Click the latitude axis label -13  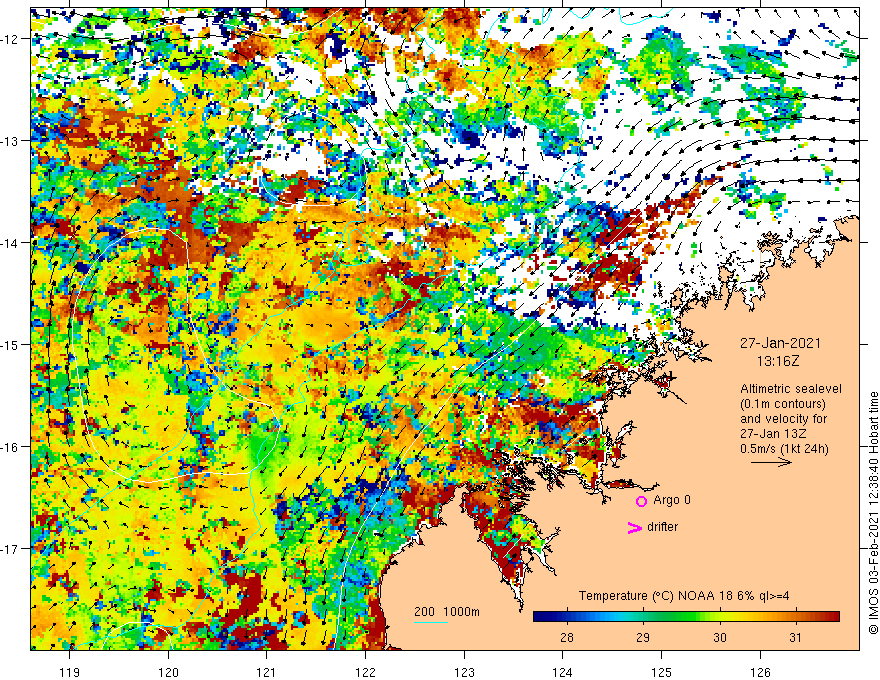coord(11,141)
